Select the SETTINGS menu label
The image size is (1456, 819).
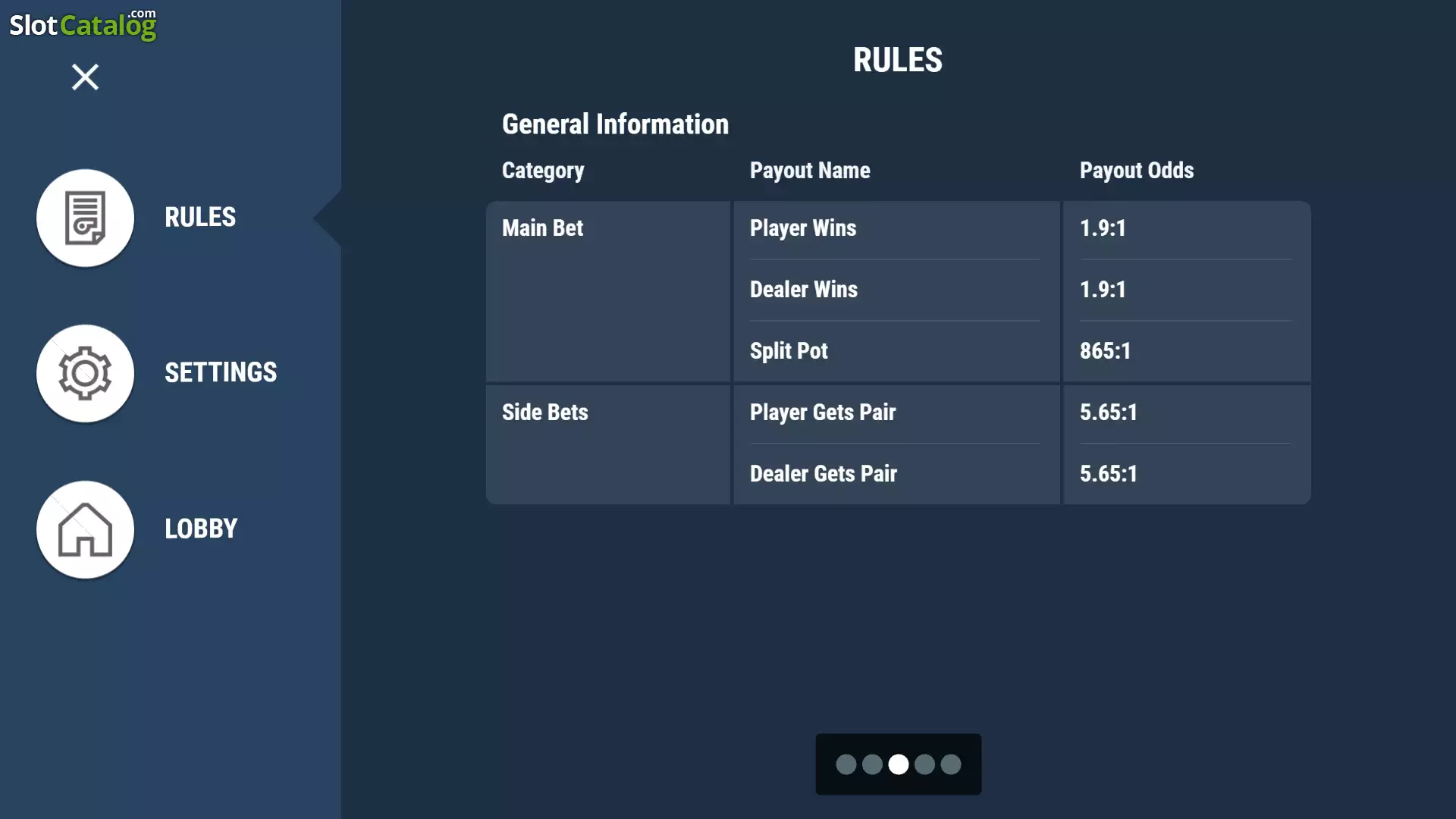tap(221, 373)
